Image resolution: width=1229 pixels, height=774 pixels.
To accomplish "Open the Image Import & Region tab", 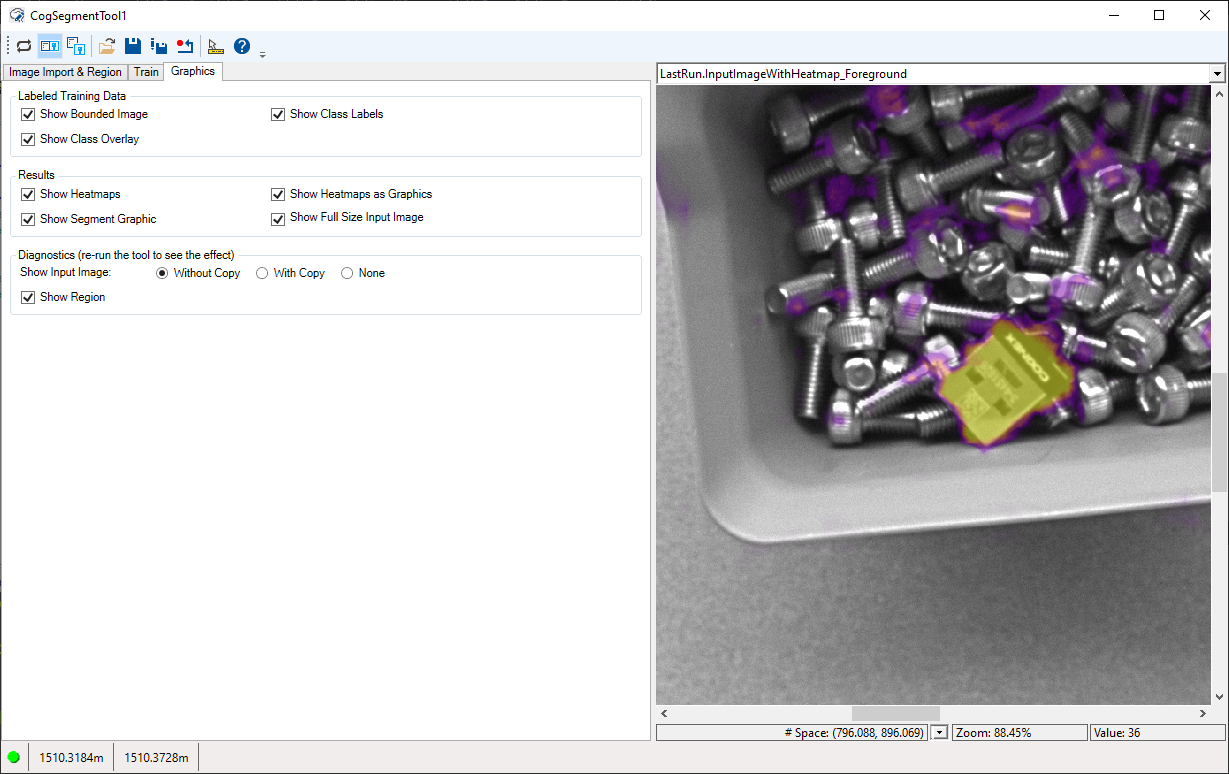I will click(x=65, y=71).
